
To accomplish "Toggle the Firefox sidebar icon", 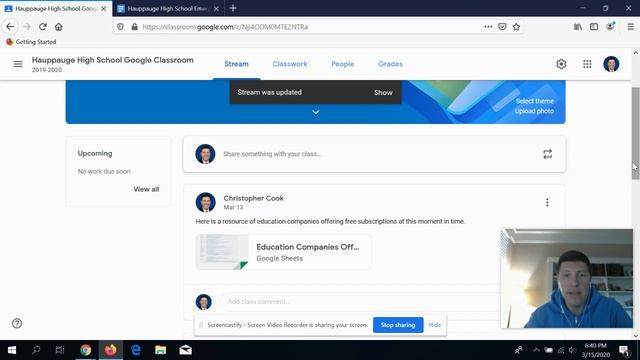I will (594, 27).
